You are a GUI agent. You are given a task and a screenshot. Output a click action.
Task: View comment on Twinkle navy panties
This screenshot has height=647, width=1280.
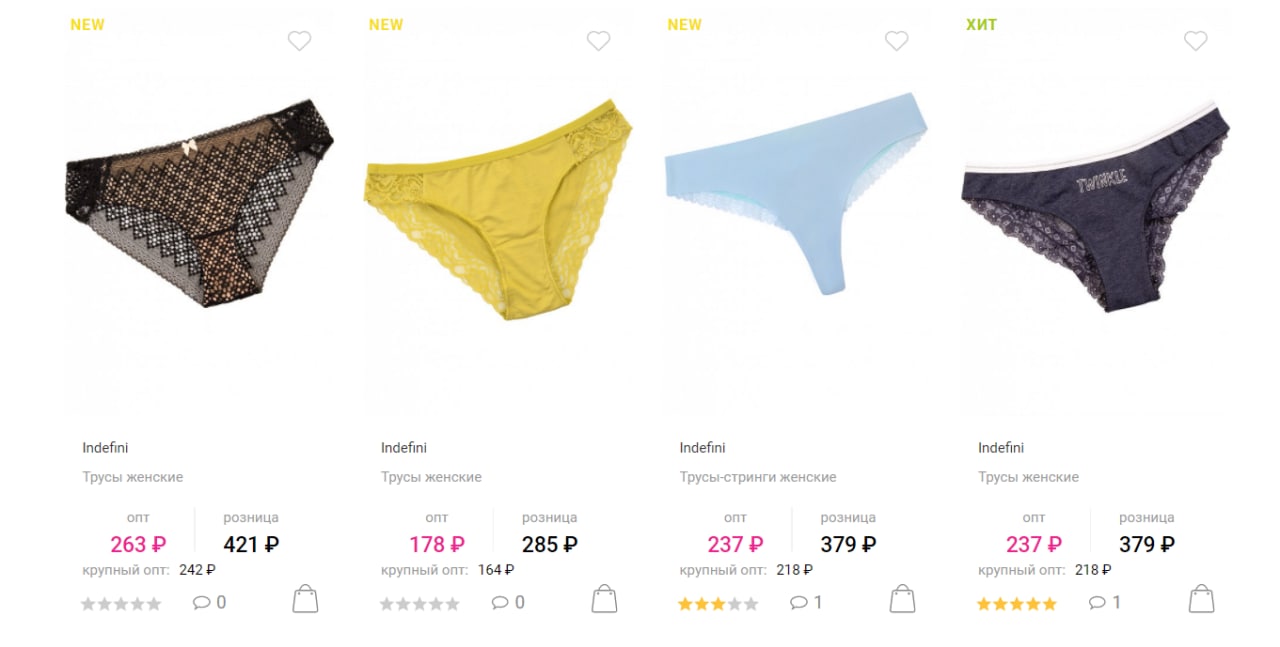(1105, 603)
